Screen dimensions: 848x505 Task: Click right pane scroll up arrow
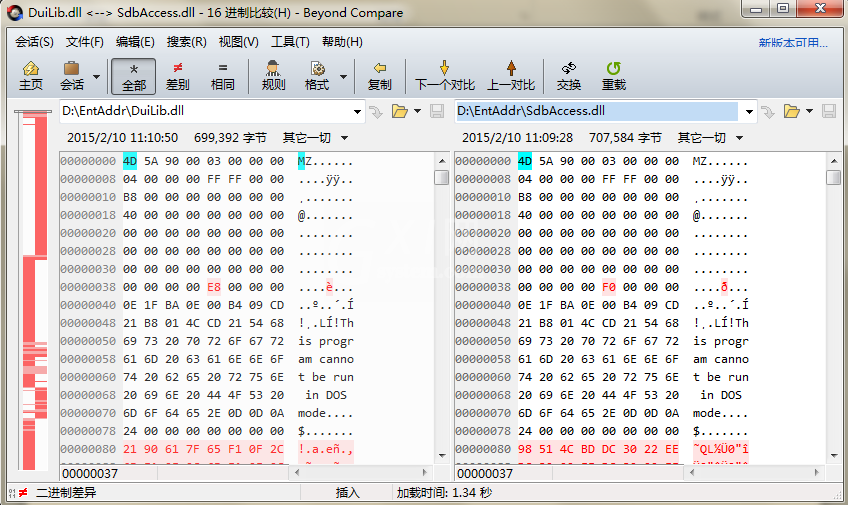click(x=833, y=161)
